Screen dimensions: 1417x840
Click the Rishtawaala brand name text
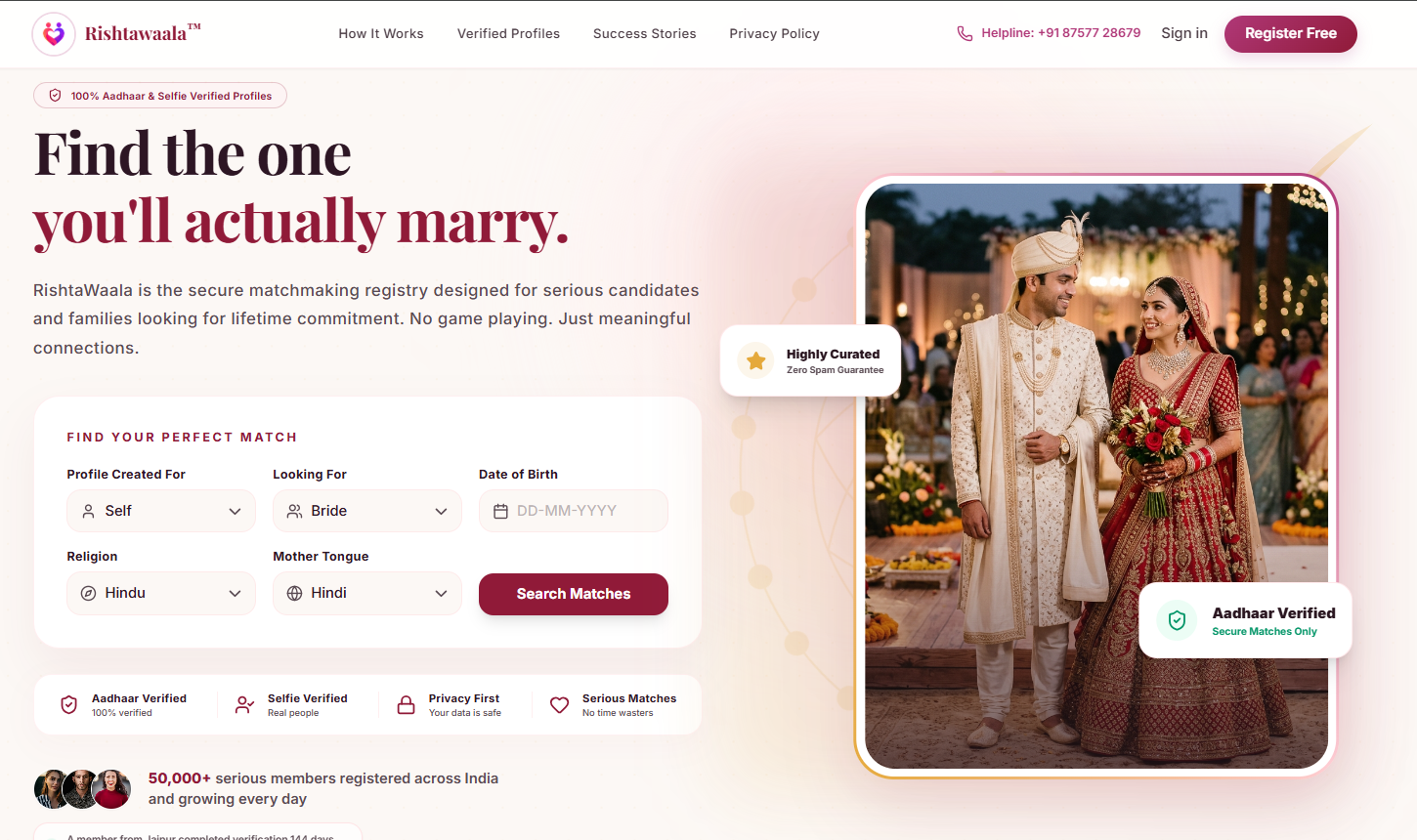(143, 33)
